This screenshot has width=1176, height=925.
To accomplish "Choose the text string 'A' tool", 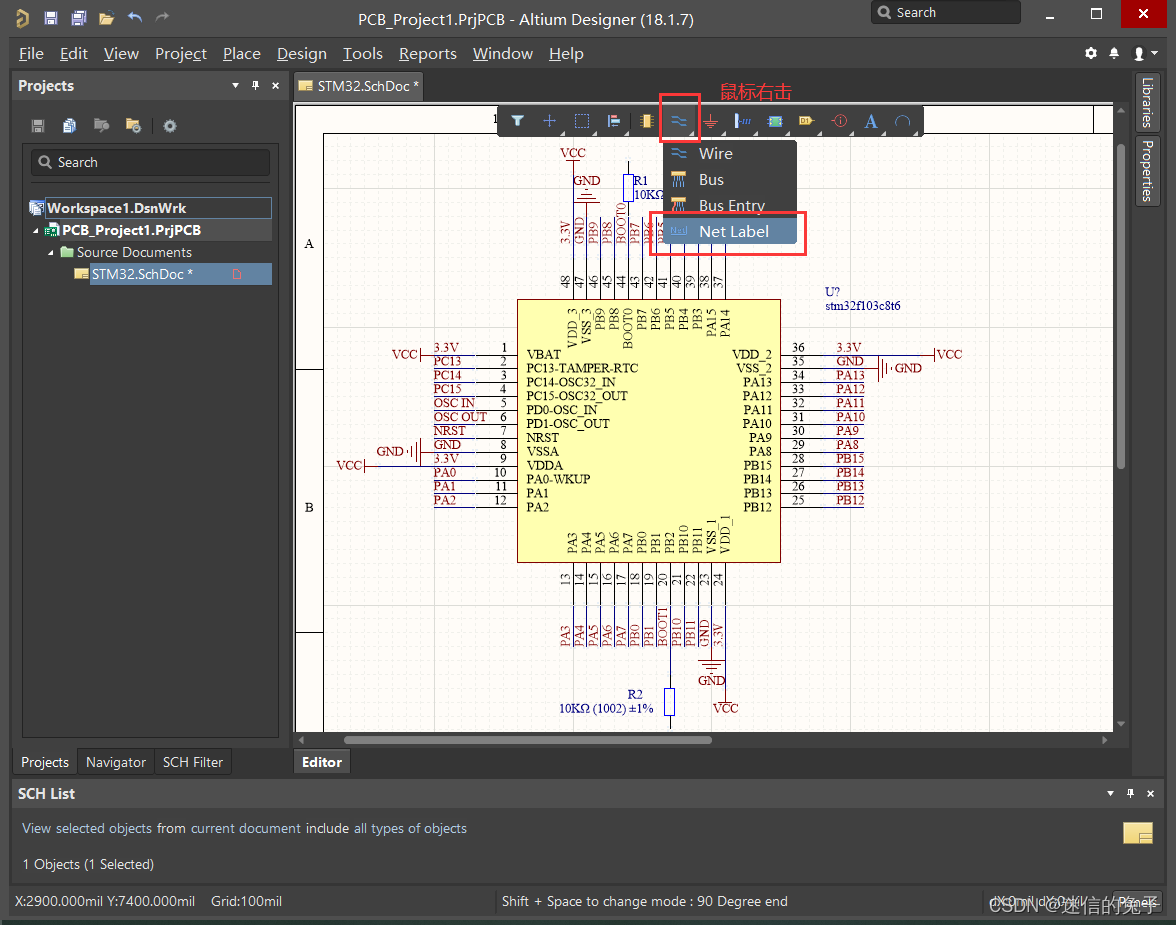I will 870,121.
